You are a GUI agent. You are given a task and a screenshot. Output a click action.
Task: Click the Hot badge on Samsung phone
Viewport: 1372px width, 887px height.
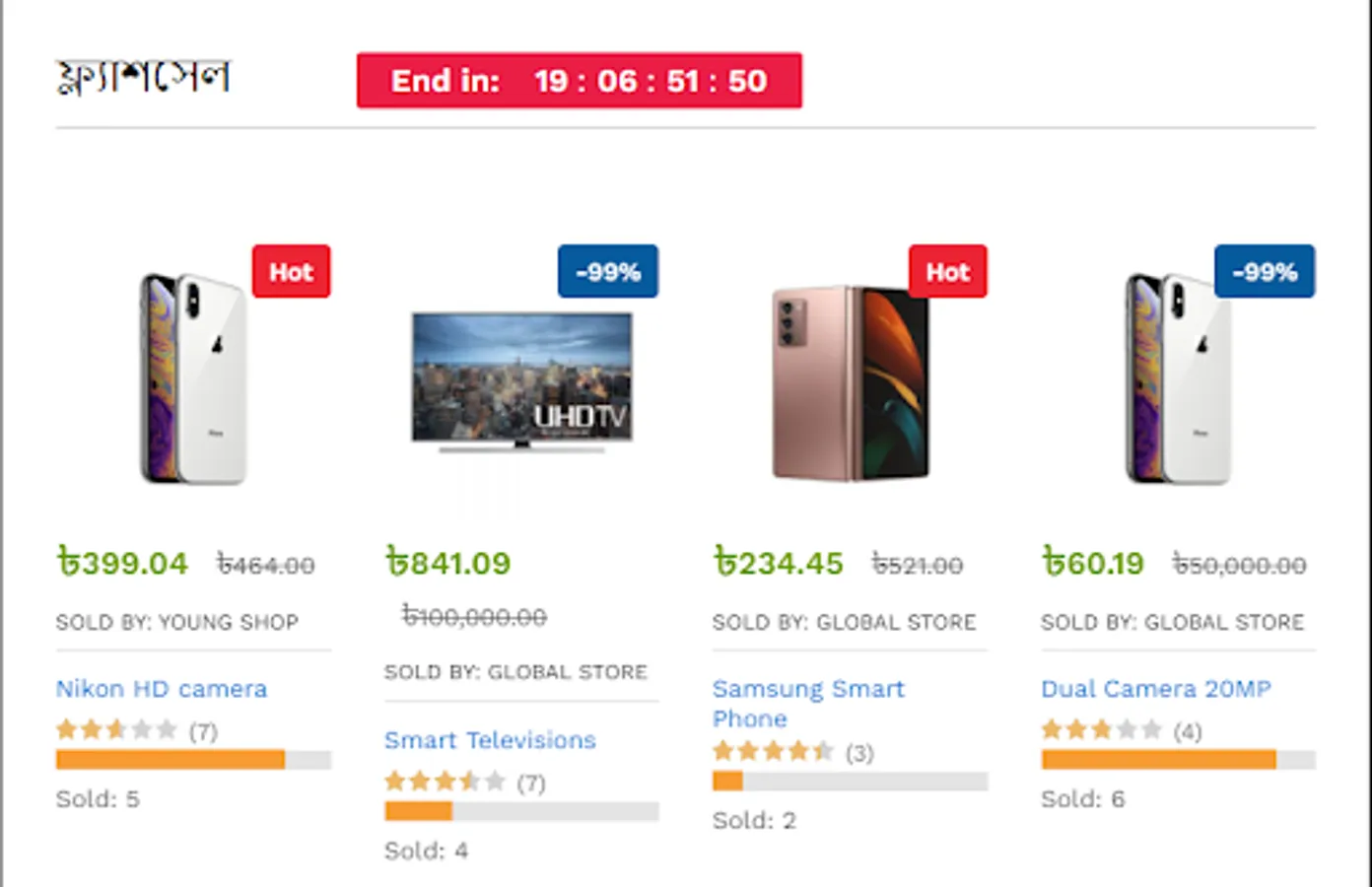[947, 272]
